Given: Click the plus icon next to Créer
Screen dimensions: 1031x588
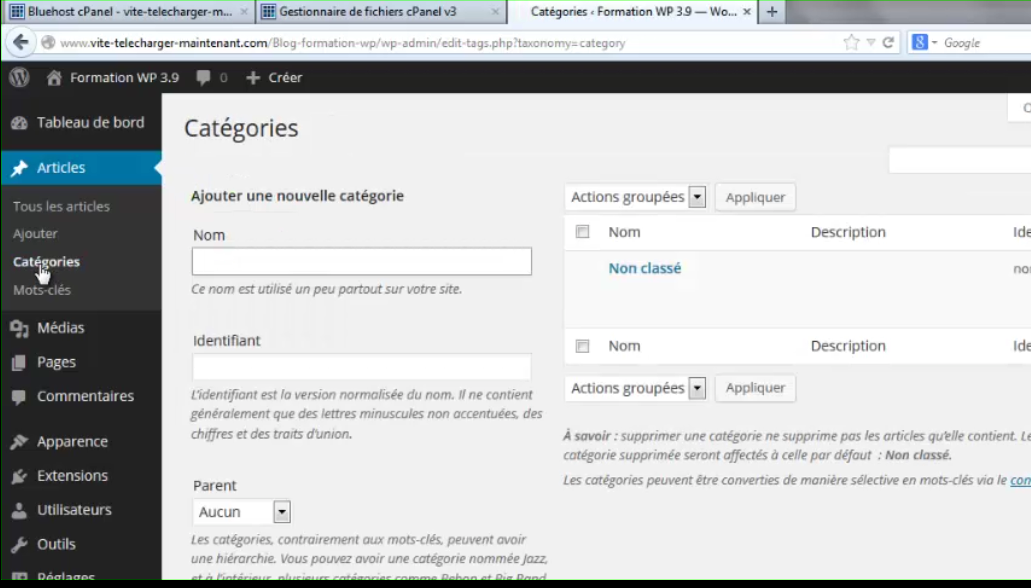Looking at the screenshot, I should coord(253,78).
